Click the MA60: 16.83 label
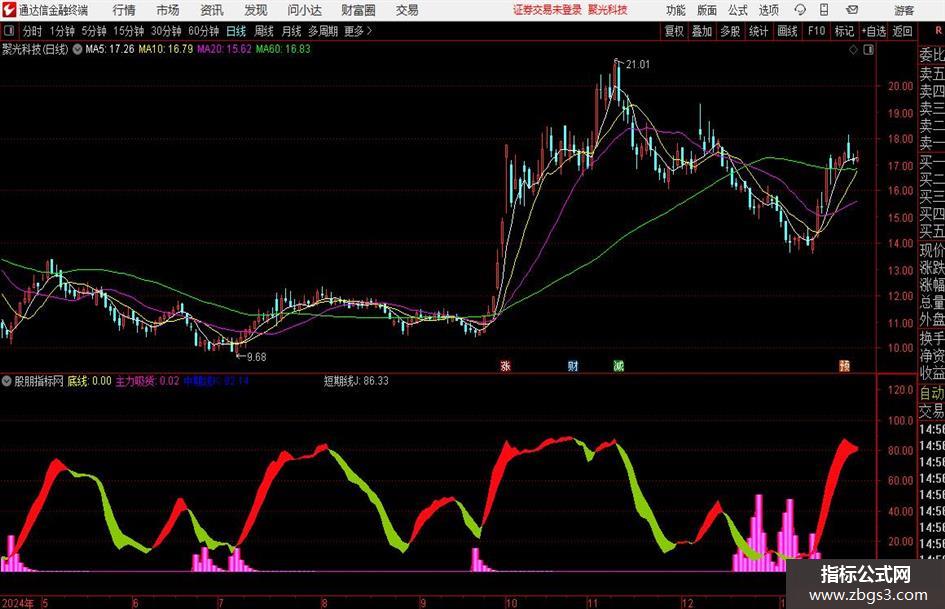The width and height of the screenshot is (945, 609). 283,49
